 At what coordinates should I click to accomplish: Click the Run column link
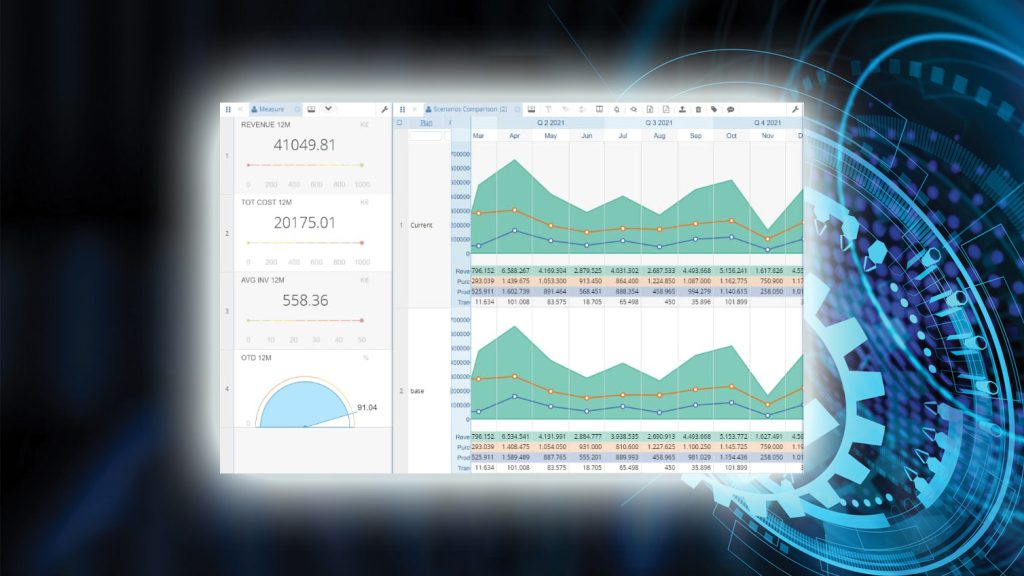(x=426, y=123)
